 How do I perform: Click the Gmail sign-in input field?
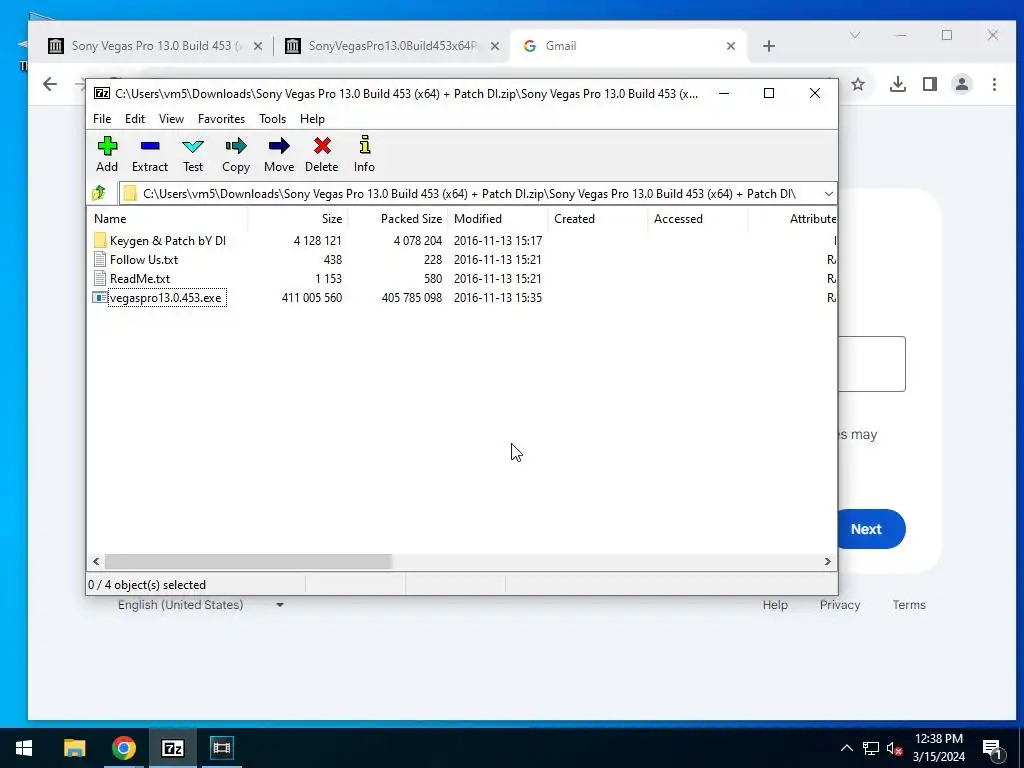click(x=871, y=364)
